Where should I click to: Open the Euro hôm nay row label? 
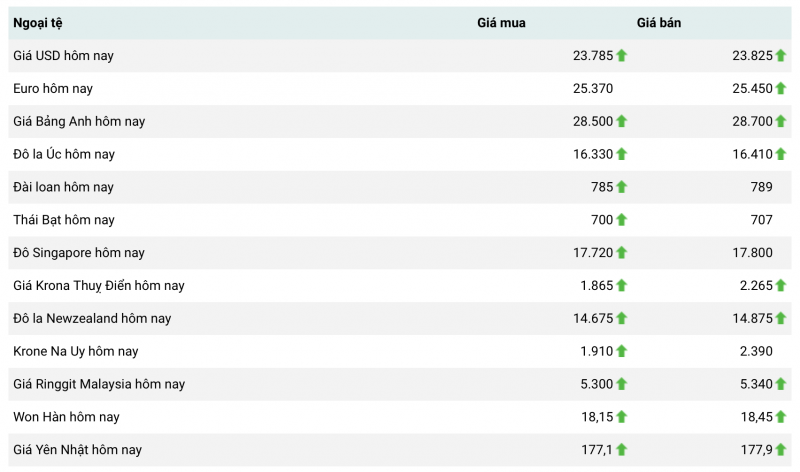pos(53,89)
